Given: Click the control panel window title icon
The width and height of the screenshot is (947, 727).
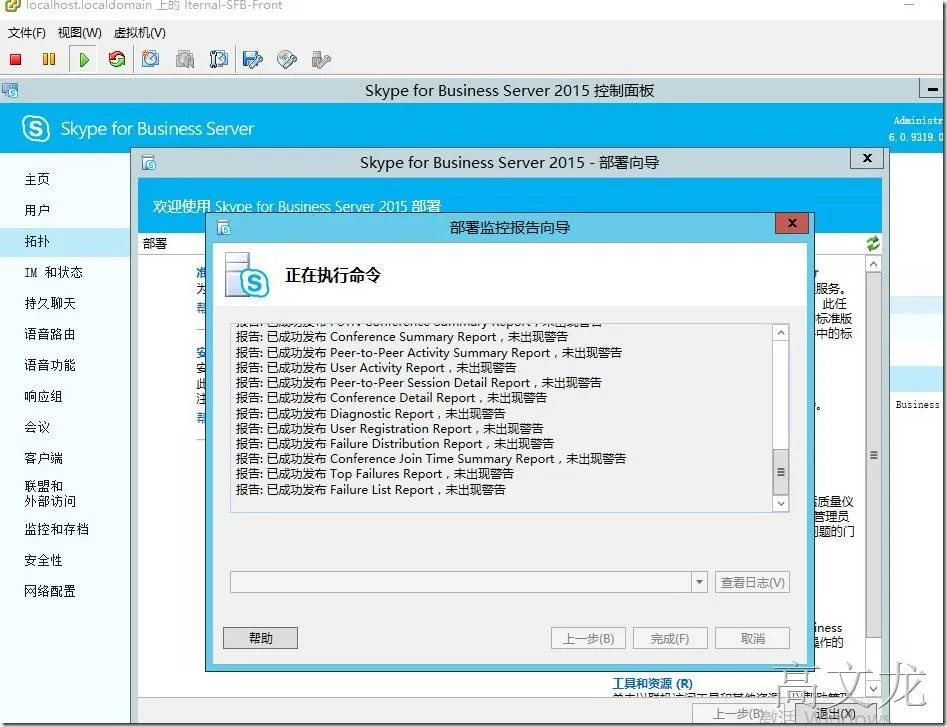Looking at the screenshot, I should 10,91.
